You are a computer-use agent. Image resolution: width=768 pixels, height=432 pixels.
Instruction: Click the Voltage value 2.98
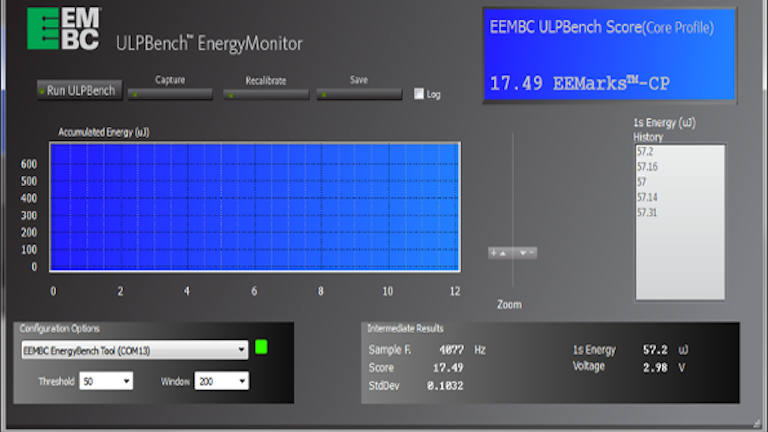tap(655, 368)
